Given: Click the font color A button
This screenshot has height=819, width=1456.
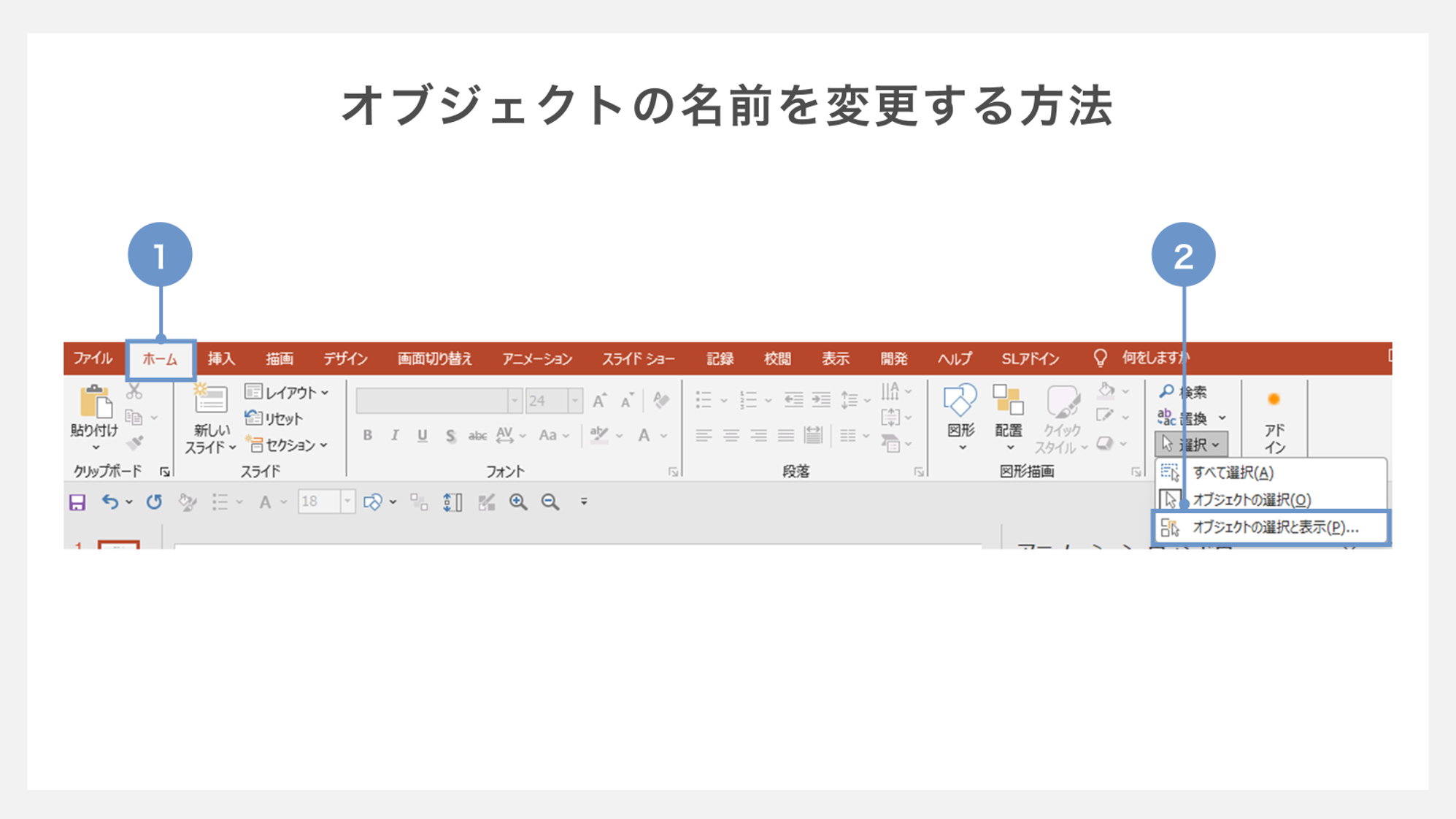Looking at the screenshot, I should click(644, 436).
